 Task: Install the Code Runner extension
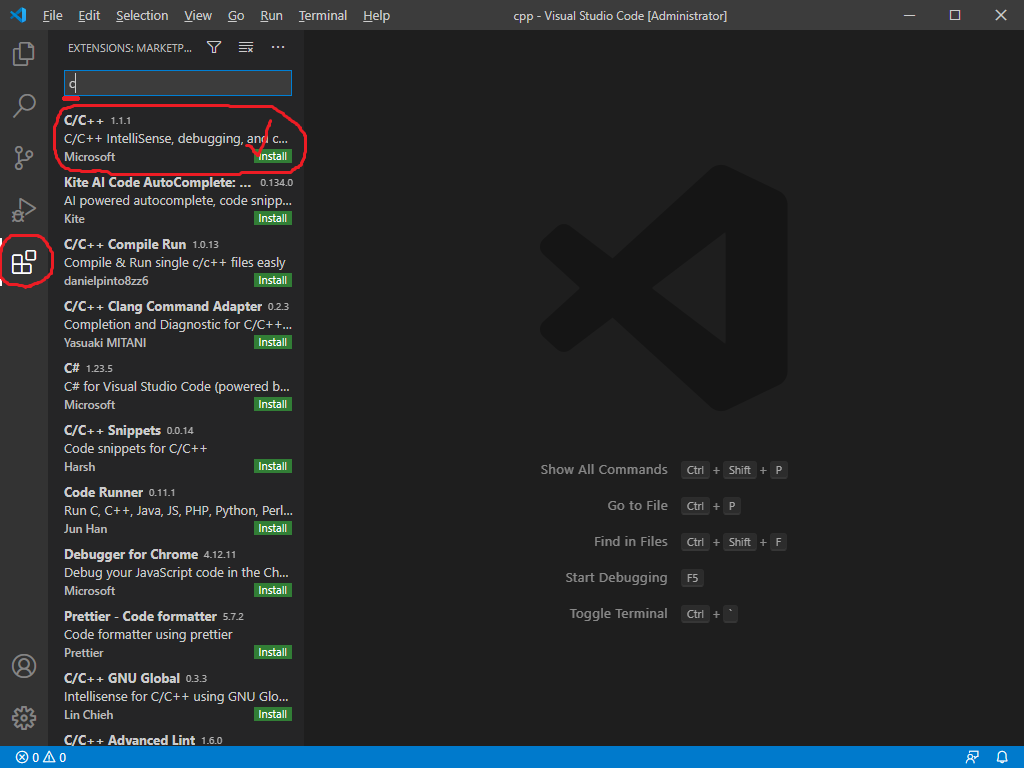(x=272, y=528)
